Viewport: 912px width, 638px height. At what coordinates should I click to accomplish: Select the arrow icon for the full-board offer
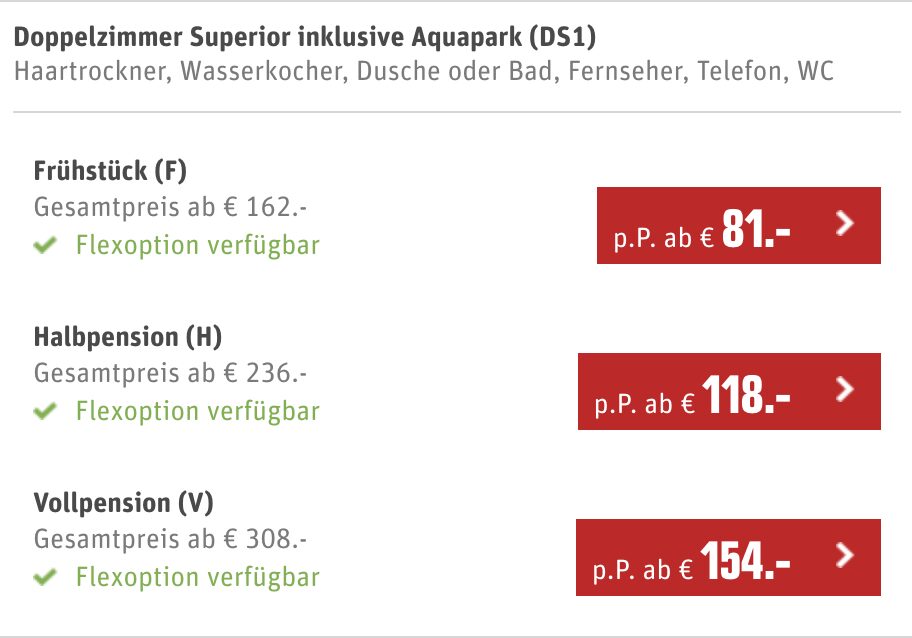[x=844, y=558]
